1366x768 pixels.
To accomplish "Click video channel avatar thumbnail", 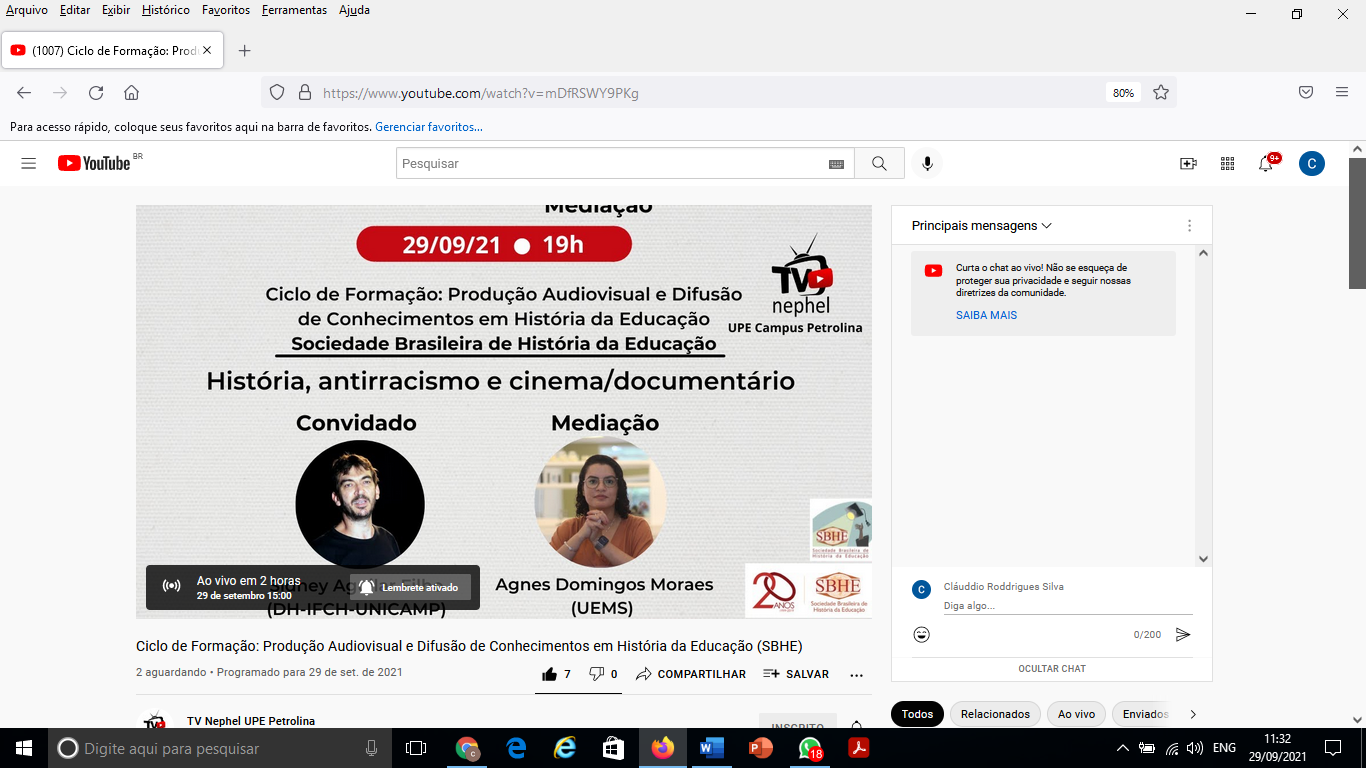I will click(153, 720).
